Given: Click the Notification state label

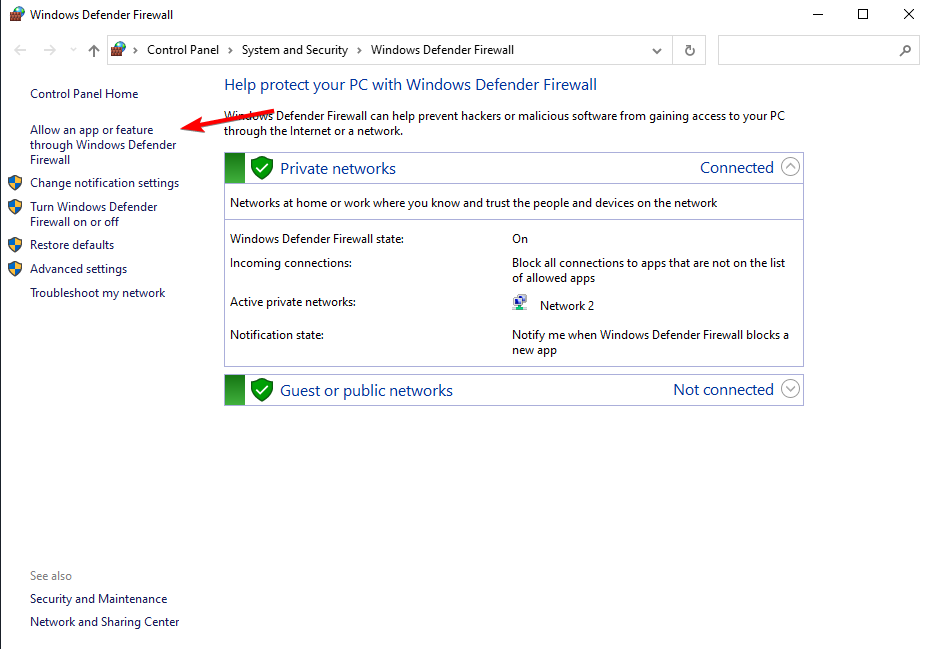Looking at the screenshot, I should (277, 335).
